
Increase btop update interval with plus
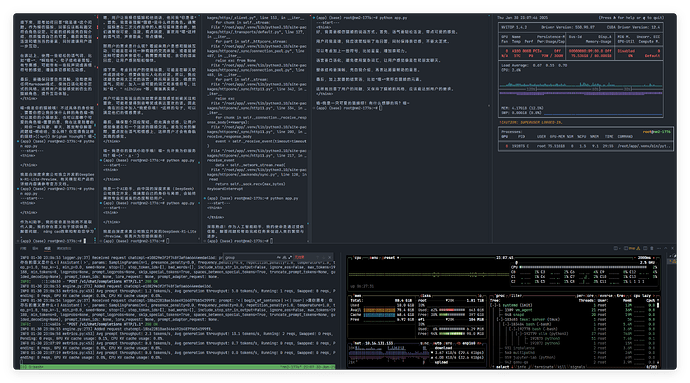pyautogui.click(x=654, y=258)
